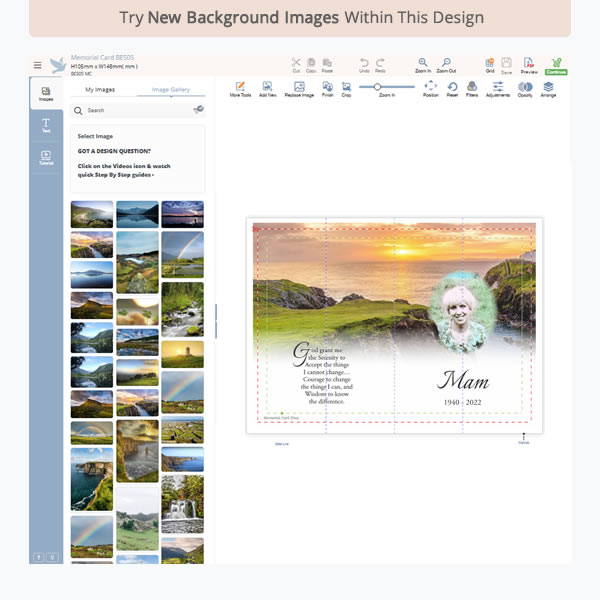Click the Add New image icon
Viewport: 600px width, 600px height.
(268, 88)
